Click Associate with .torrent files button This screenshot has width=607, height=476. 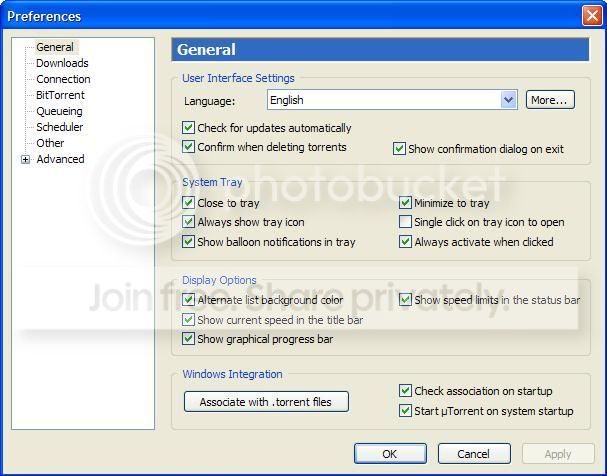coord(266,402)
